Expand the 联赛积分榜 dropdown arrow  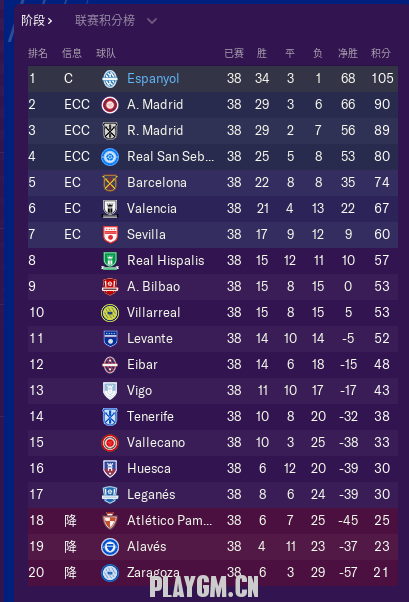tap(152, 21)
